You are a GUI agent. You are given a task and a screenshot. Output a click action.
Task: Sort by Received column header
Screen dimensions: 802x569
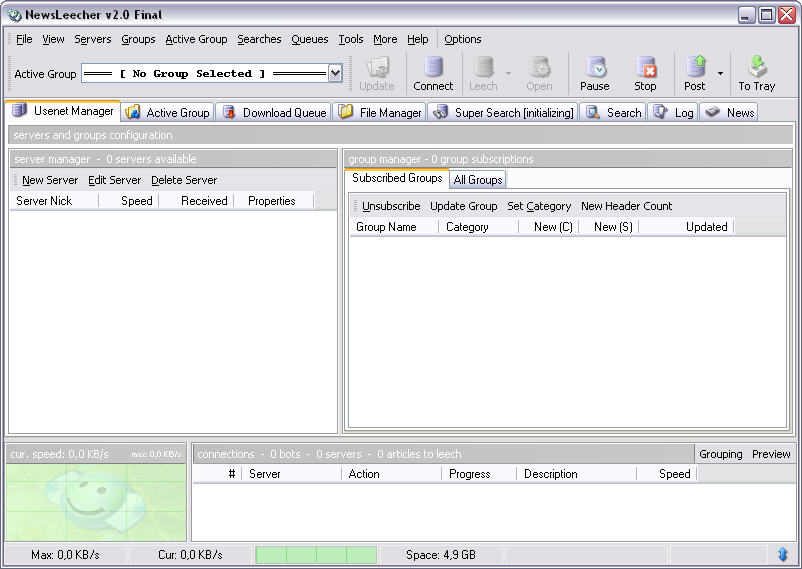coord(196,201)
